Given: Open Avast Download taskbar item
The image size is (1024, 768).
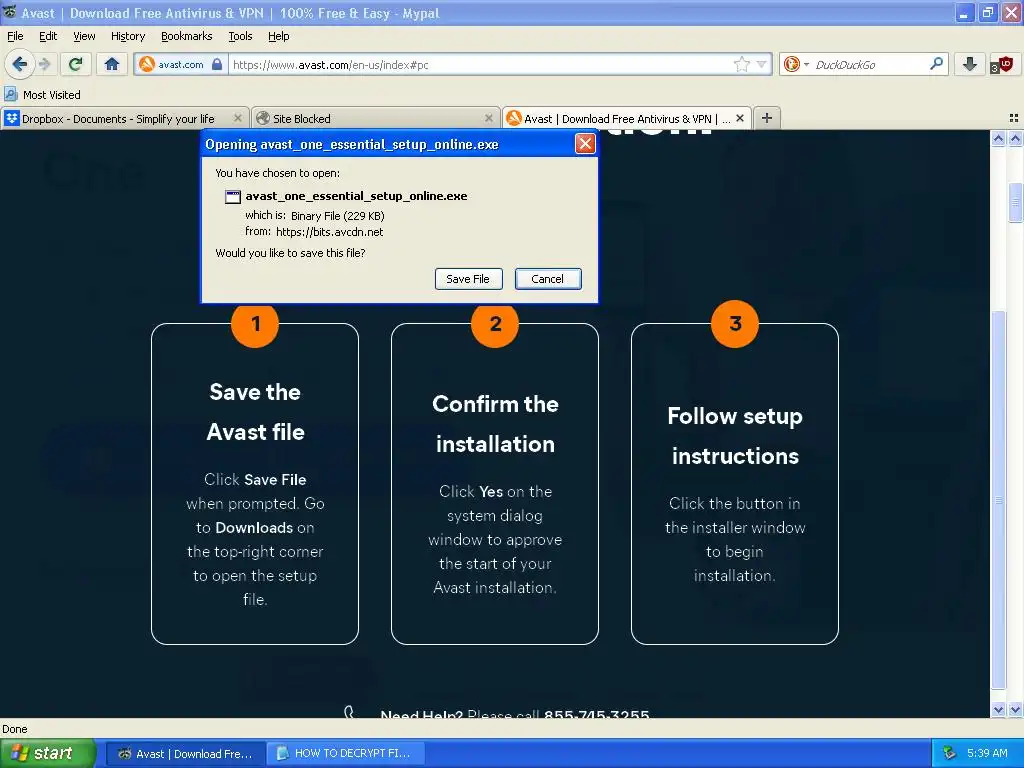Looking at the screenshot, I should point(185,754).
